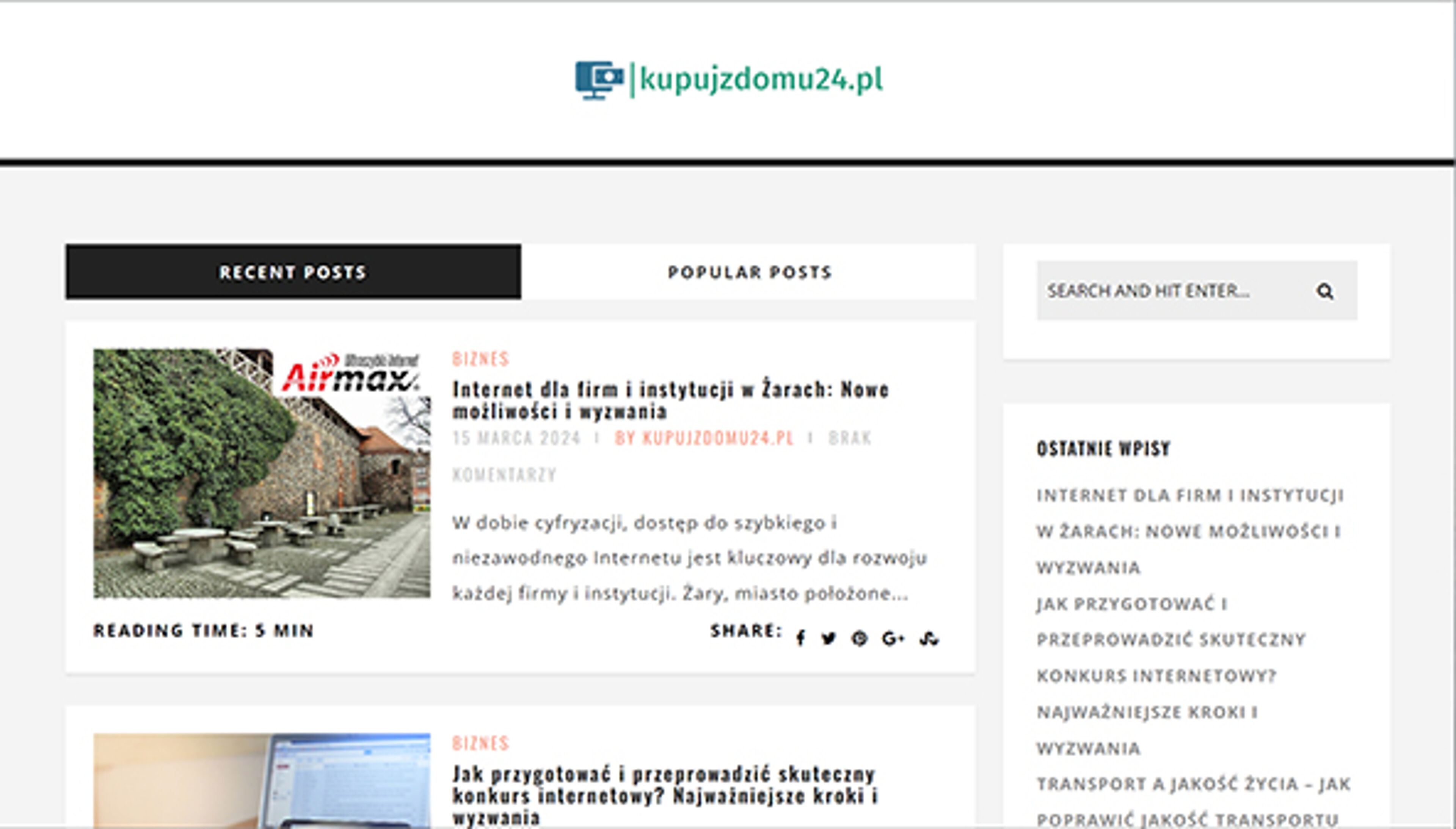Click the search magnifier icon

(1324, 292)
